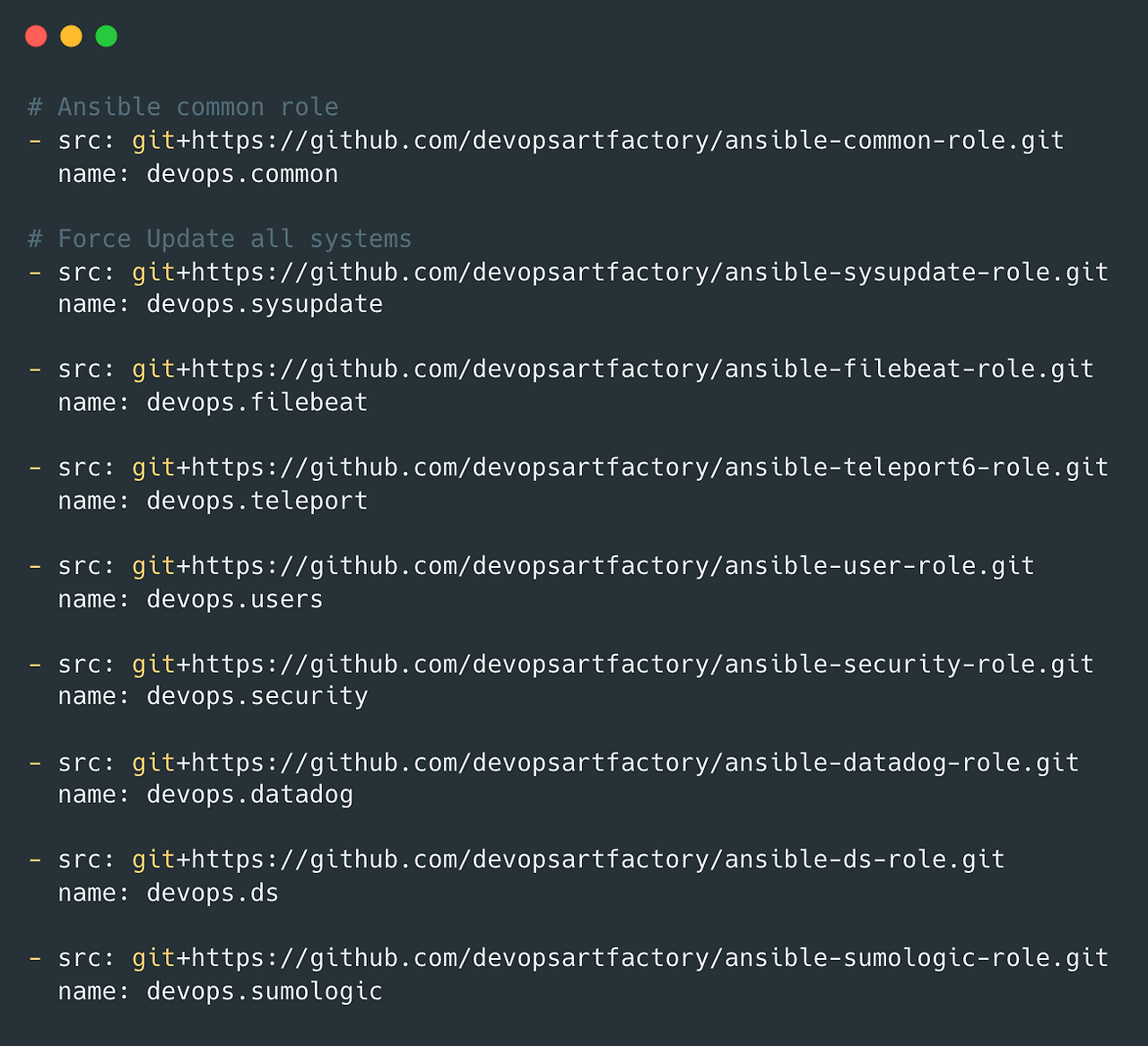Viewport: 1148px width, 1046px height.
Task: Click the yellow minimize window dot
Action: click(71, 36)
